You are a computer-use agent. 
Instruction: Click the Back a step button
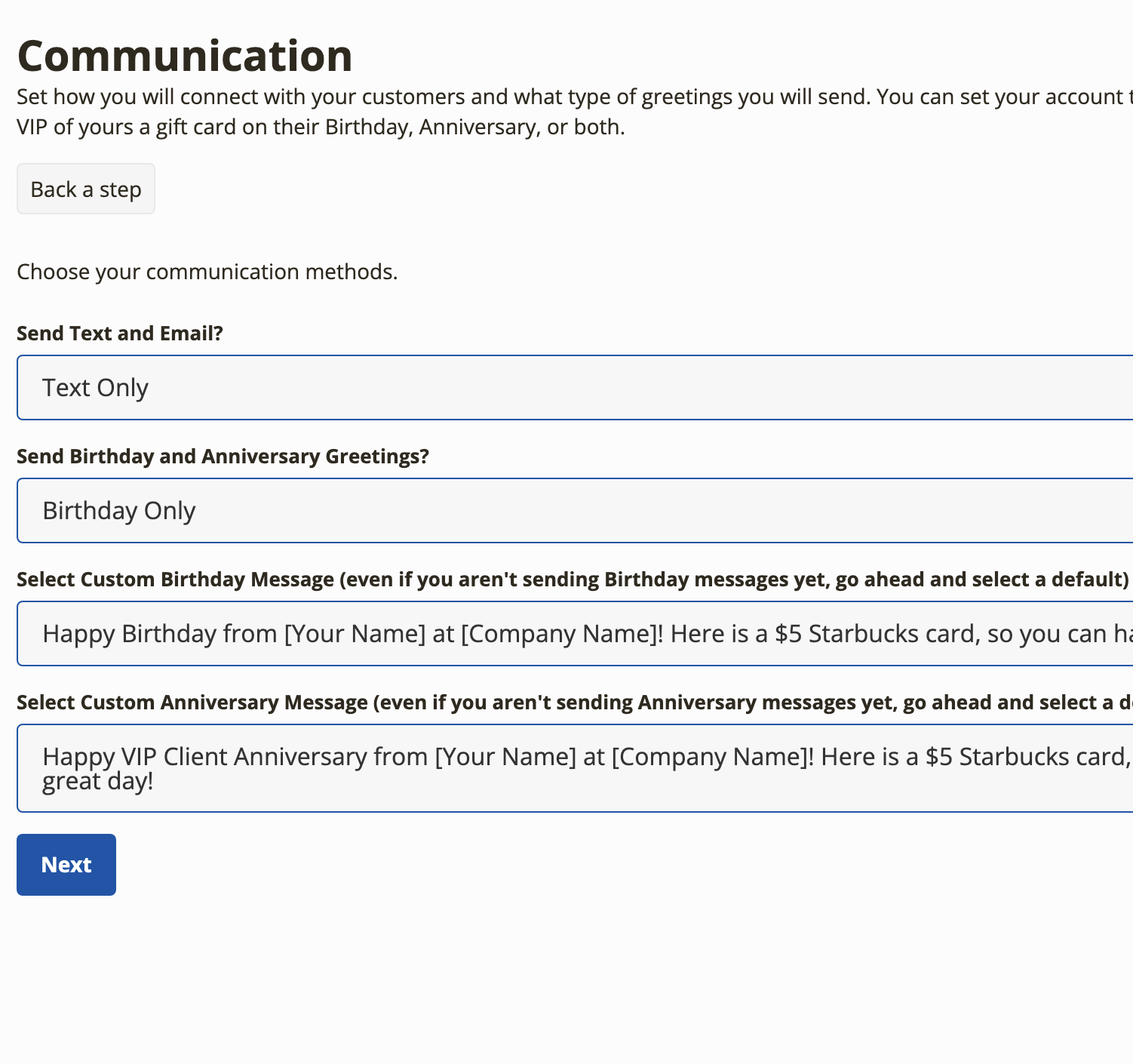(86, 189)
